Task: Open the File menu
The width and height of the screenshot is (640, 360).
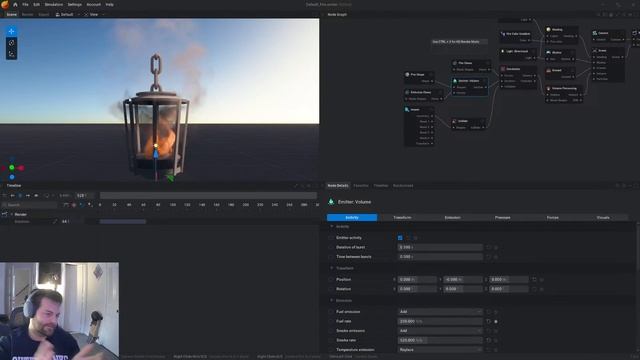Action: click(25, 4)
